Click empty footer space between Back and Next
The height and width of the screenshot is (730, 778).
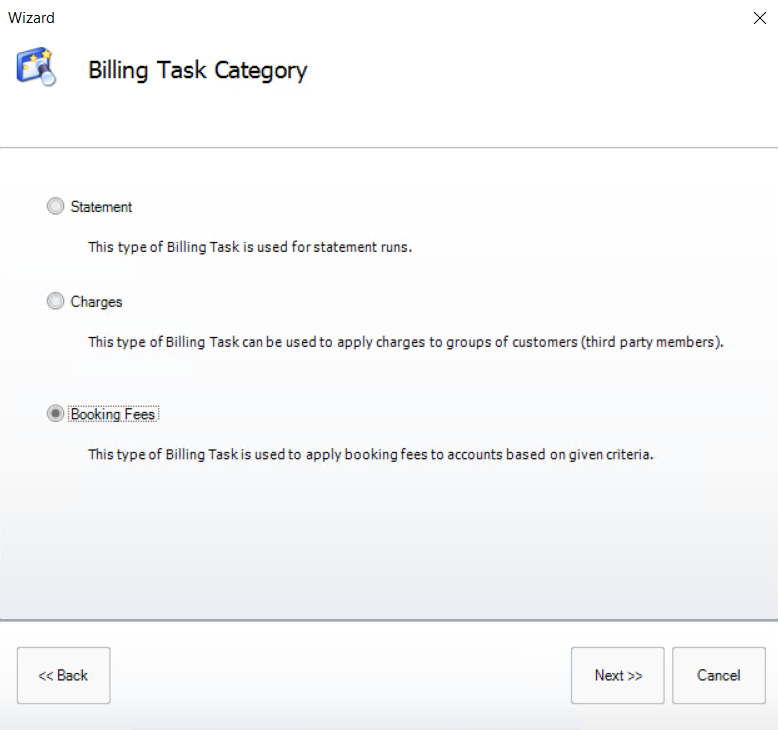(x=340, y=675)
